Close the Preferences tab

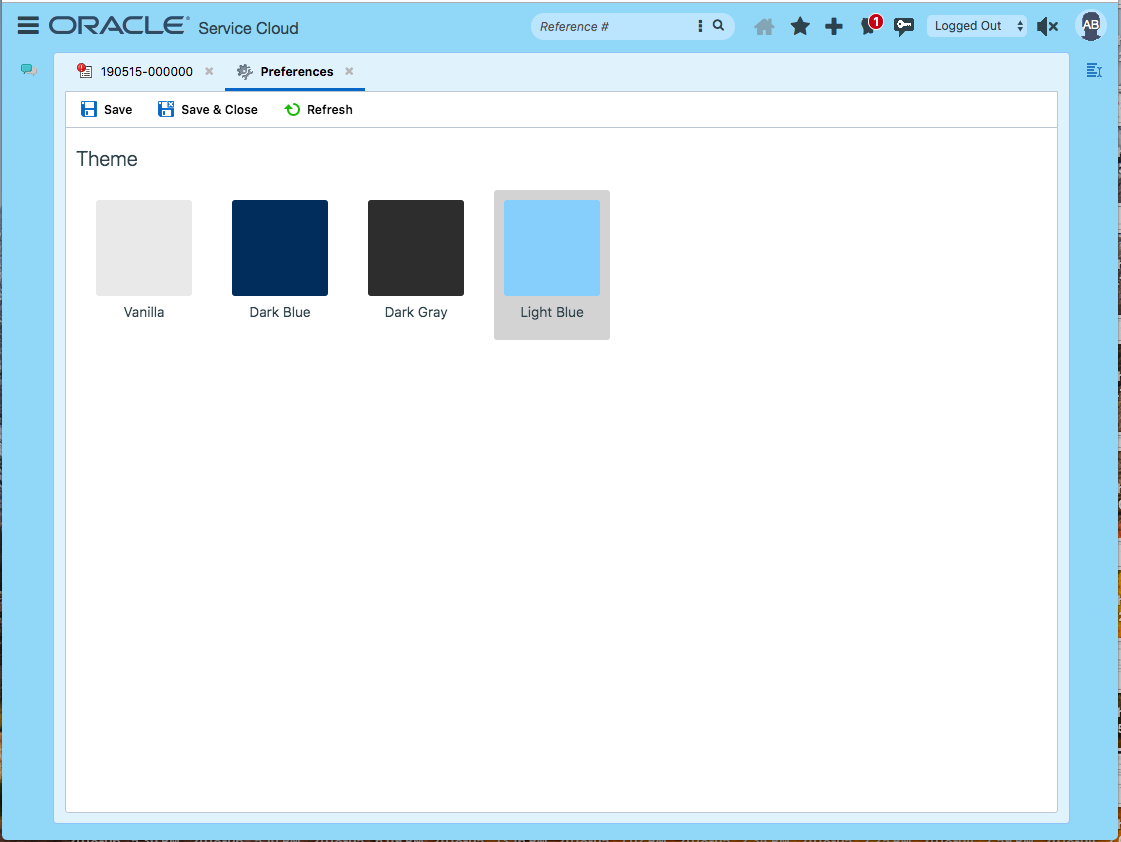tap(349, 71)
